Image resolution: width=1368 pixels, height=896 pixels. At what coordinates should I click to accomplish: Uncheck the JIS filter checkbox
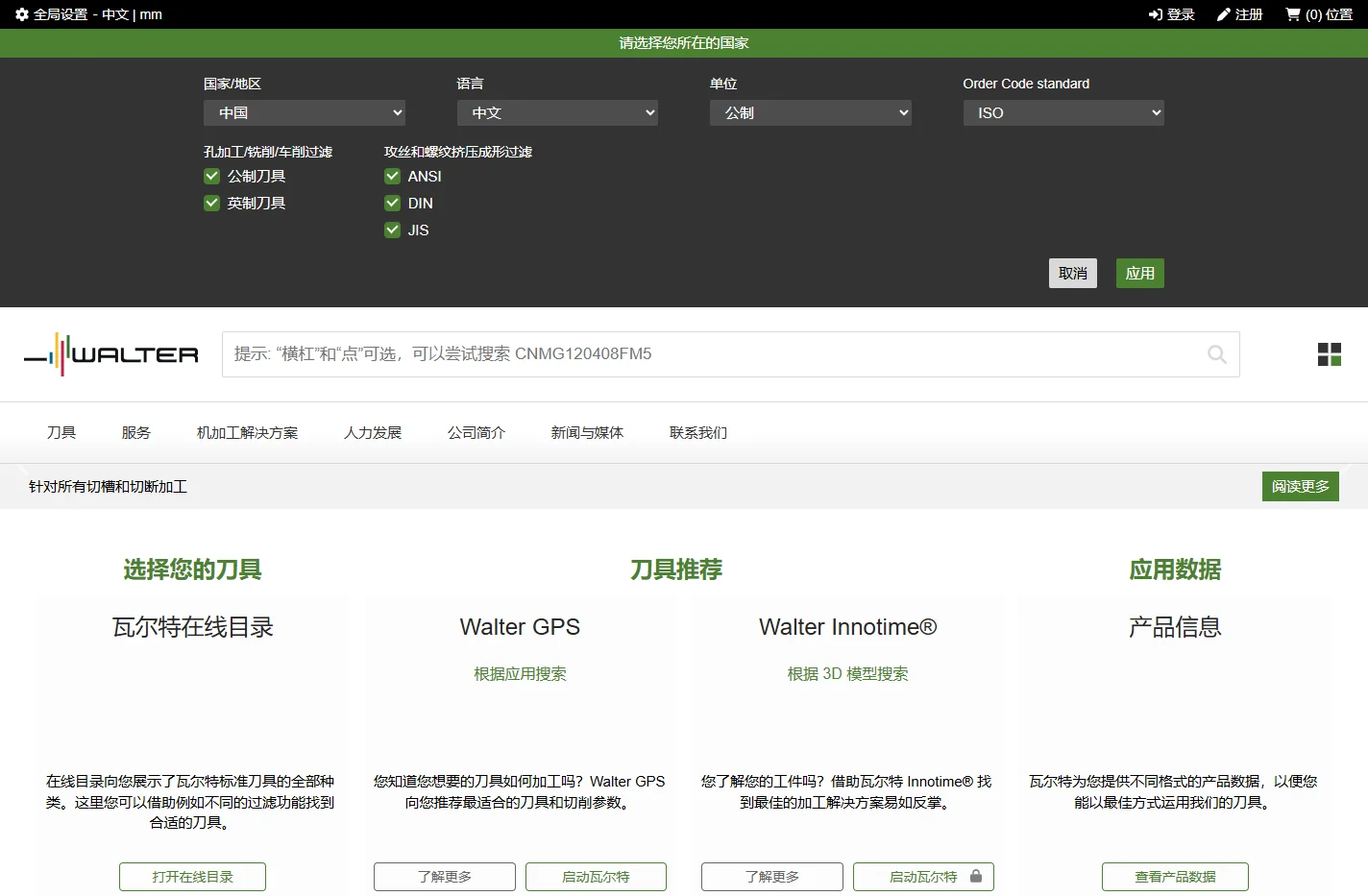click(392, 230)
